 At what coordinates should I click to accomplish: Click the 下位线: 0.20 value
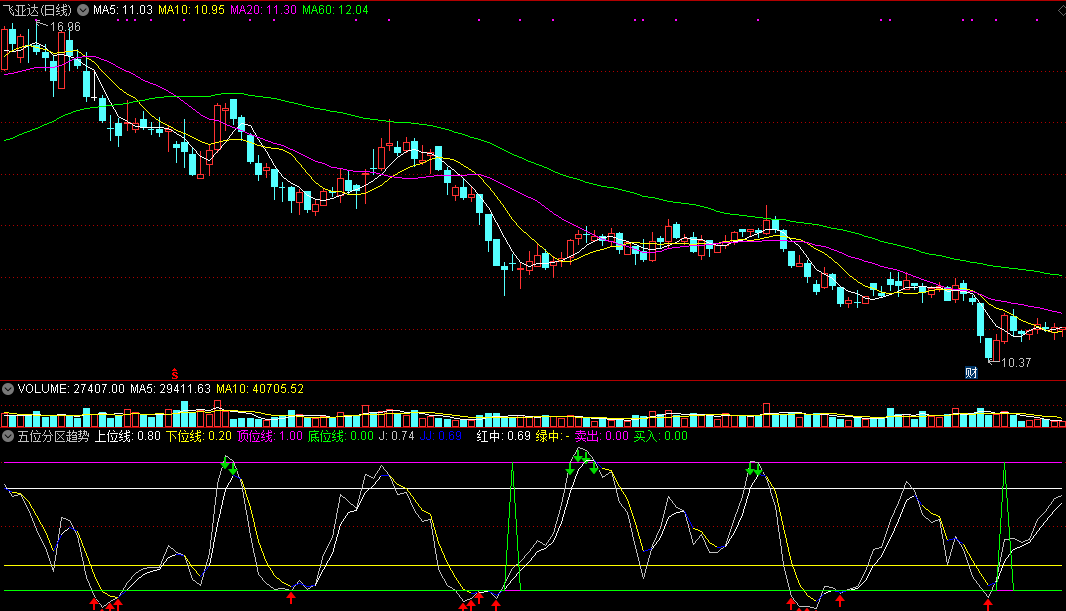(199, 436)
